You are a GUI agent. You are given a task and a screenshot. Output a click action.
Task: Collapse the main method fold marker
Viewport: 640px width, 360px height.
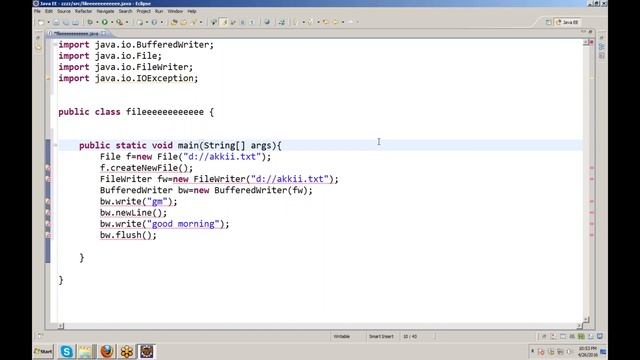click(55, 145)
